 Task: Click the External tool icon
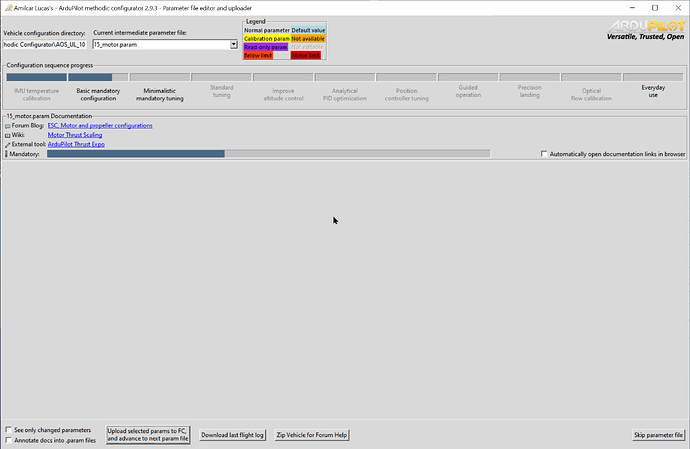tap(8, 145)
